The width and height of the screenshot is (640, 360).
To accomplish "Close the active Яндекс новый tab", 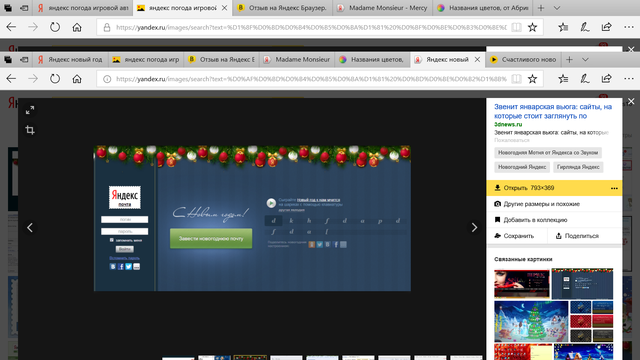I will coord(477,60).
